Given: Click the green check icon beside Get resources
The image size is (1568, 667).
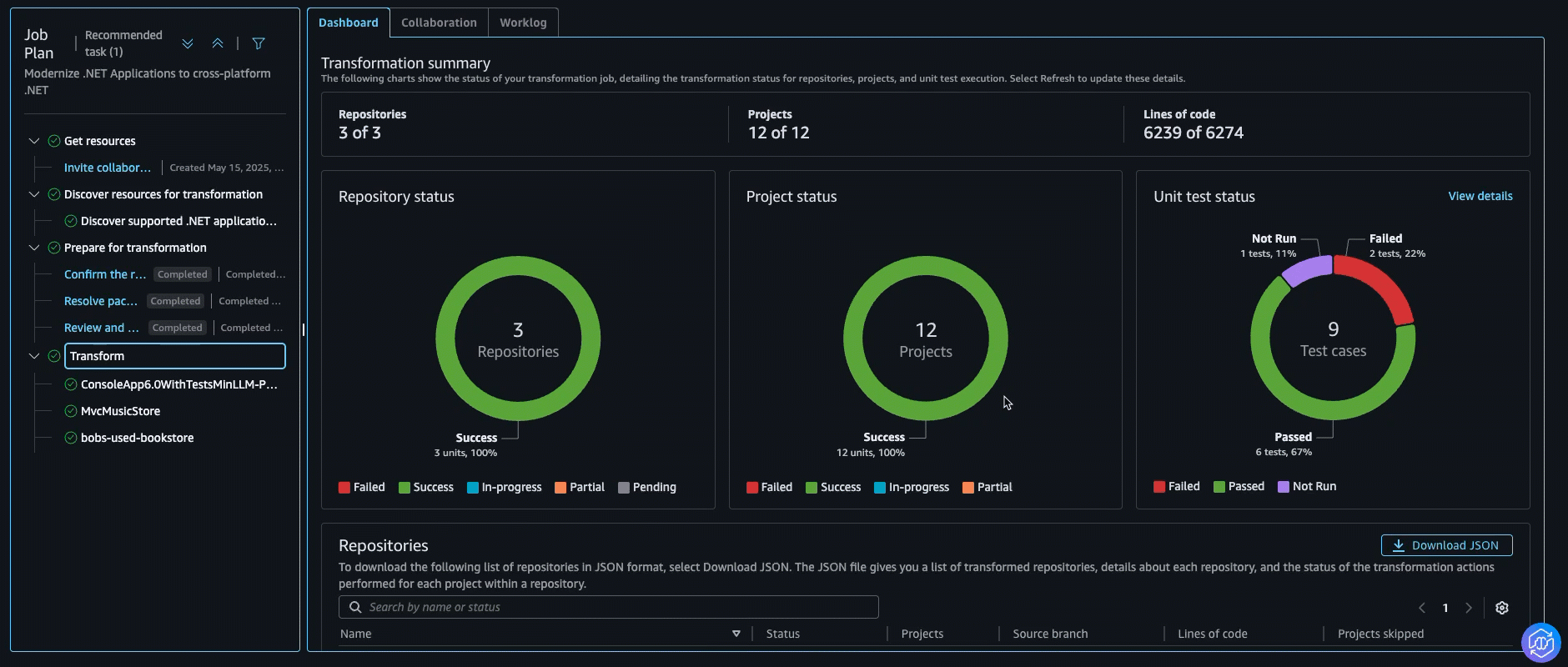Looking at the screenshot, I should click(54, 141).
